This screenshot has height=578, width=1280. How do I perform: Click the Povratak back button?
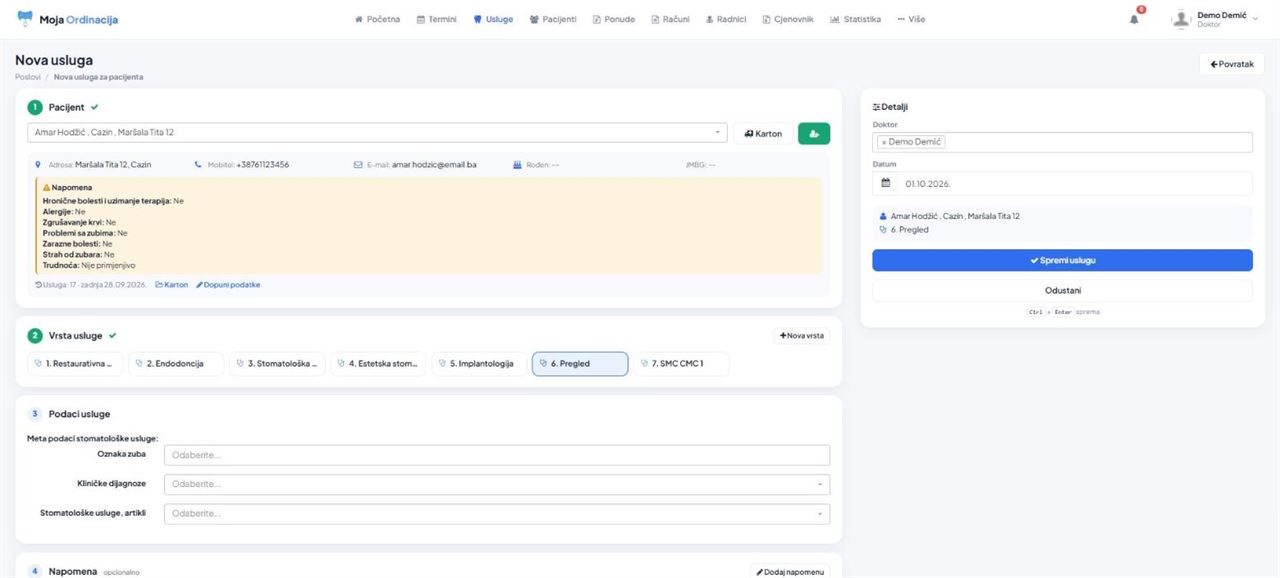coord(1231,64)
